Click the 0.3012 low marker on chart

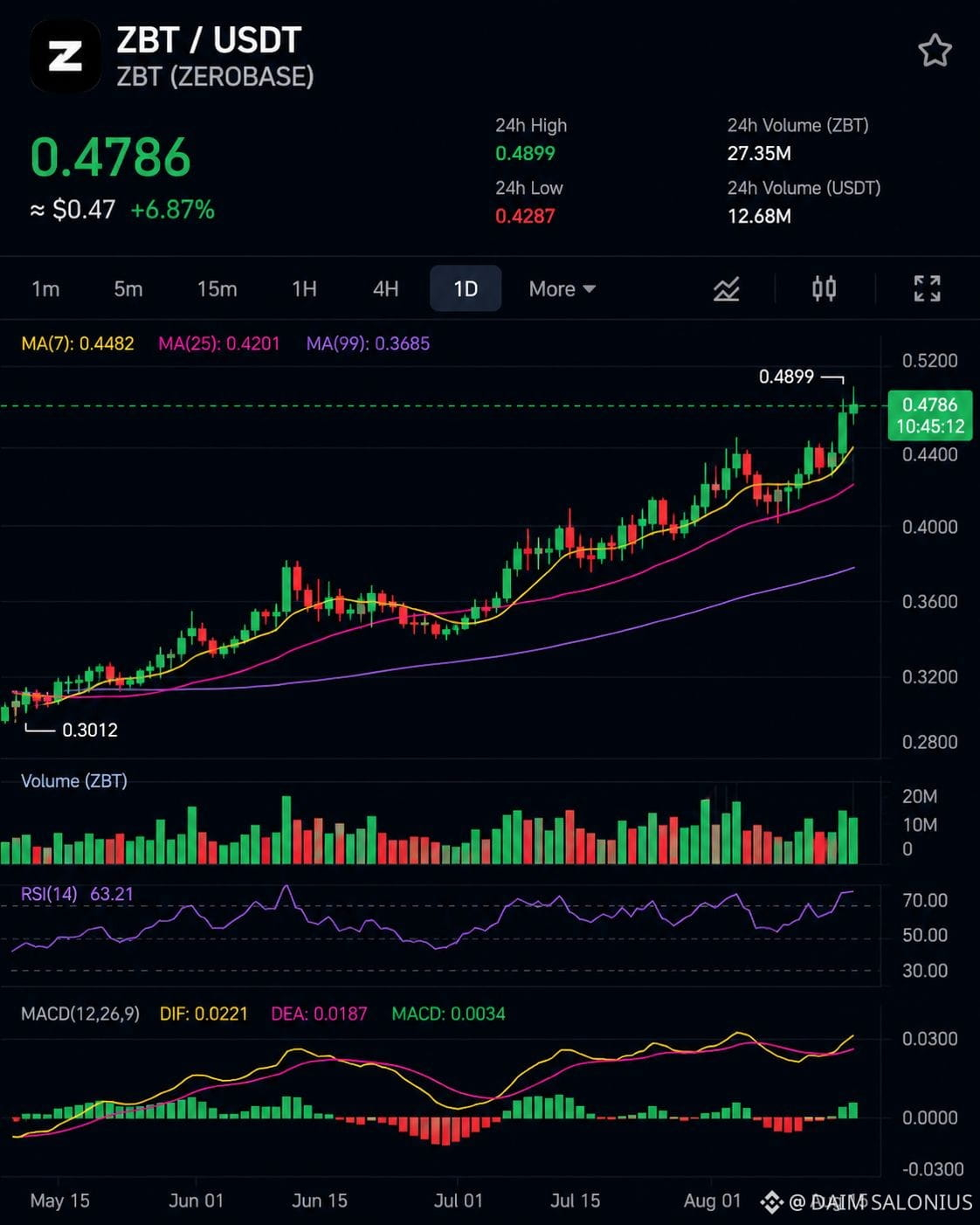pyautogui.click(x=90, y=730)
